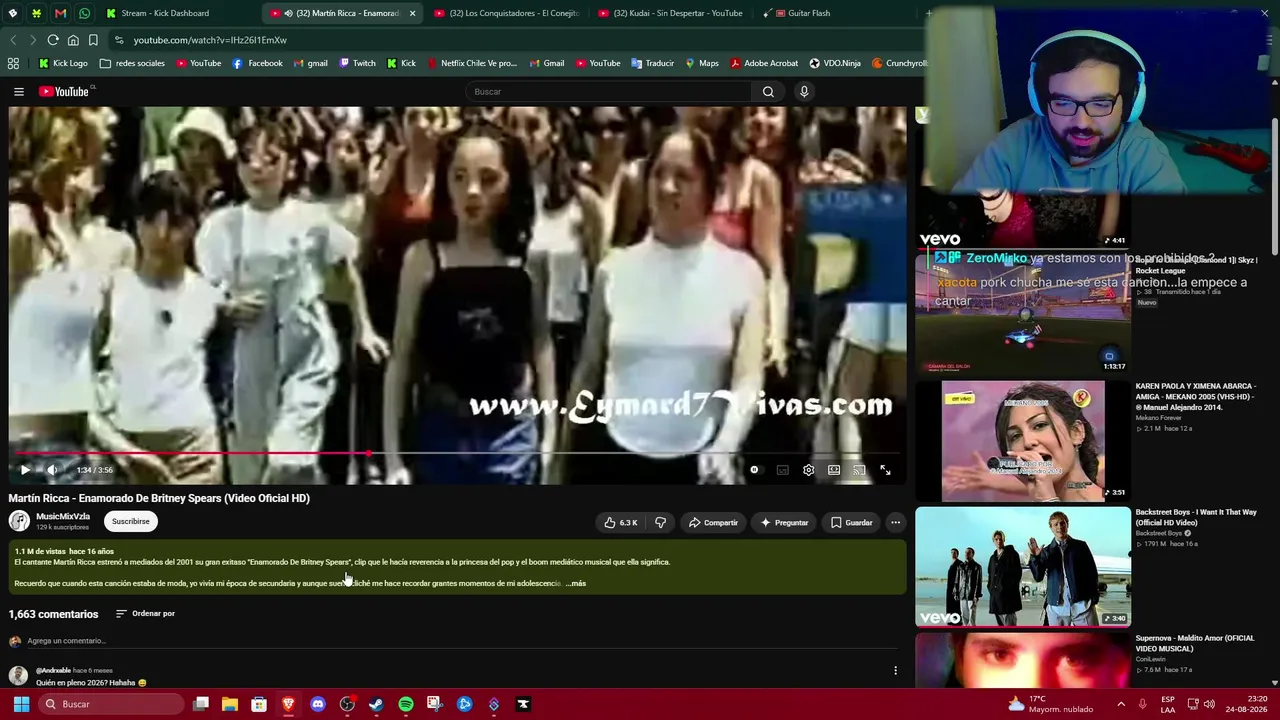The image size is (1280, 720).
Task: Open the pinned WhatsApp tab
Action: click(84, 13)
